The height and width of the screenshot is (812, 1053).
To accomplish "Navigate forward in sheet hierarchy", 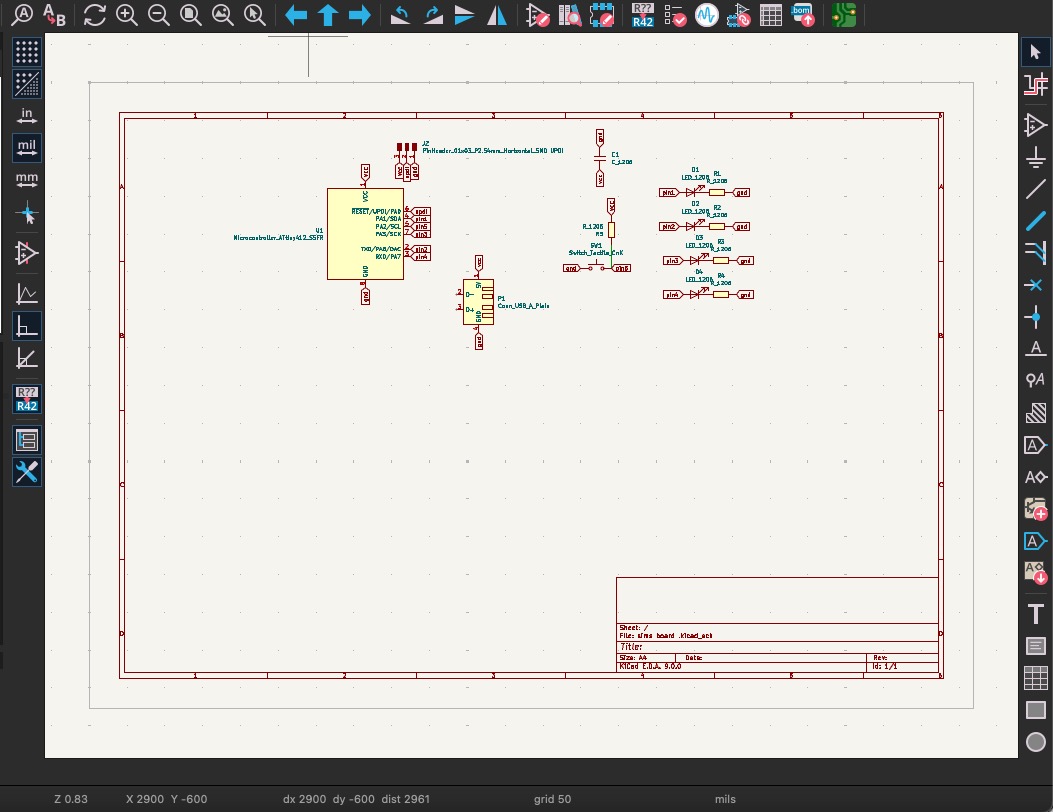I will (360, 15).
